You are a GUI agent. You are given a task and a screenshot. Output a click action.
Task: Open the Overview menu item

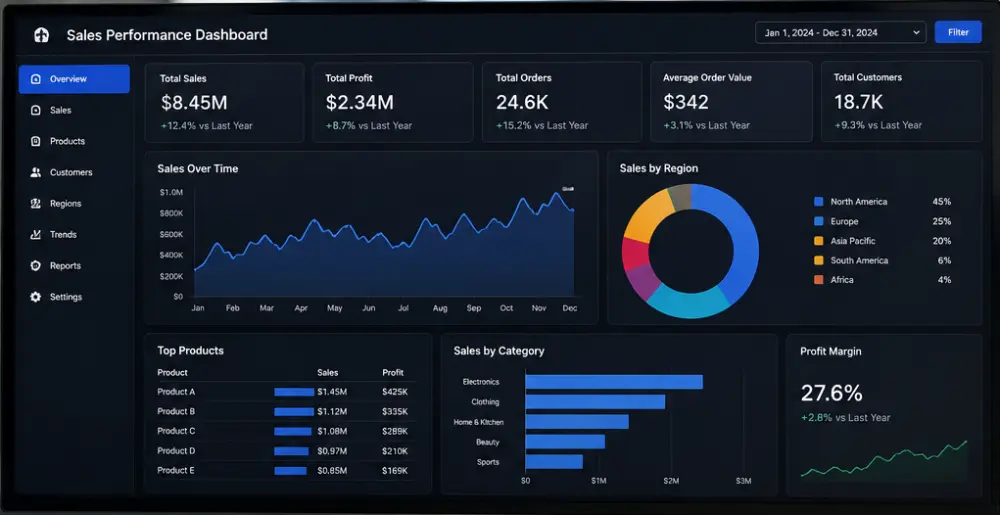coord(74,79)
